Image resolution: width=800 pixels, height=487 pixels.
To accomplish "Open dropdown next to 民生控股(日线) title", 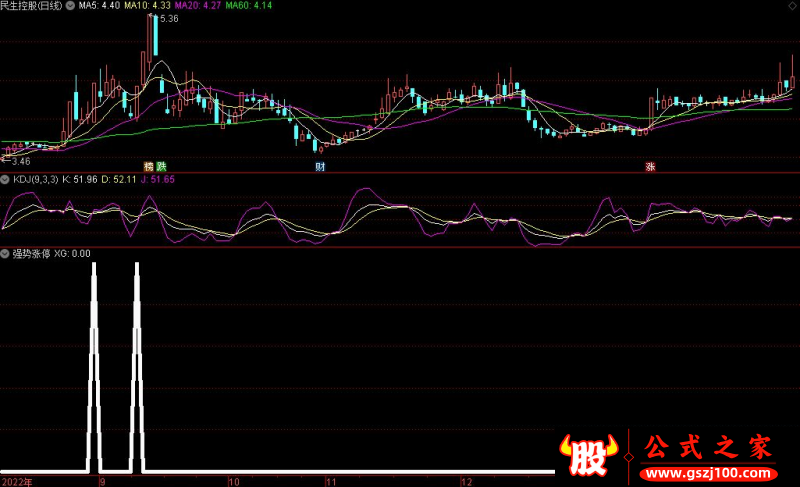I will 70,6.
